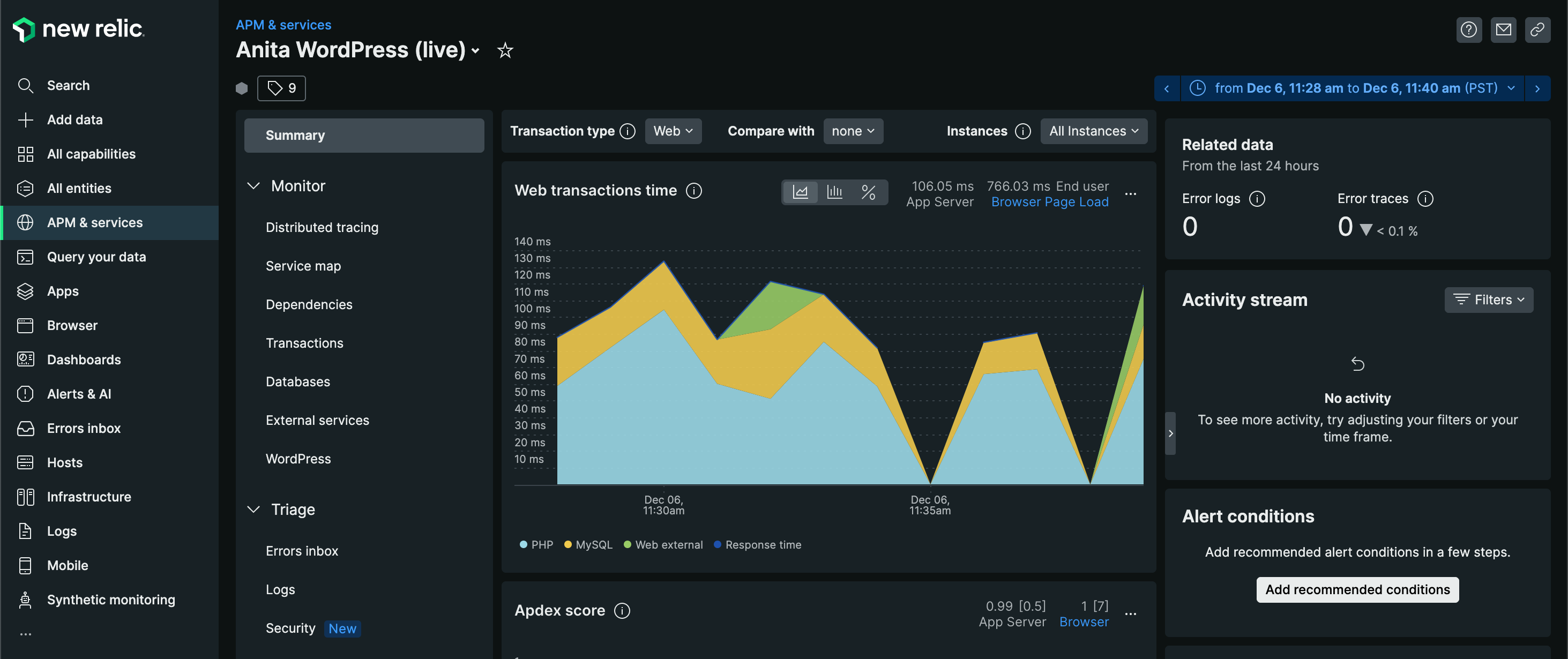Image resolution: width=1568 pixels, height=659 pixels.
Task: Expand the All Instances dropdown
Action: pyautogui.click(x=1094, y=131)
